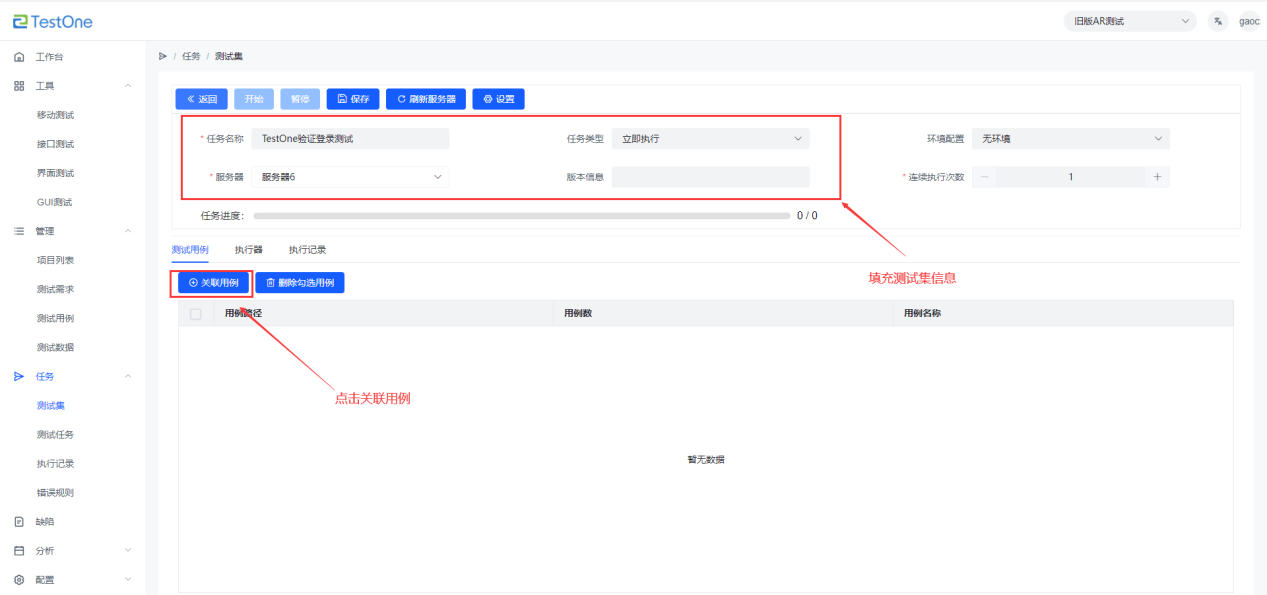Screen dimensions: 1267x595
Task: Click the configuration gear icon in sidebar
Action: tap(19, 579)
